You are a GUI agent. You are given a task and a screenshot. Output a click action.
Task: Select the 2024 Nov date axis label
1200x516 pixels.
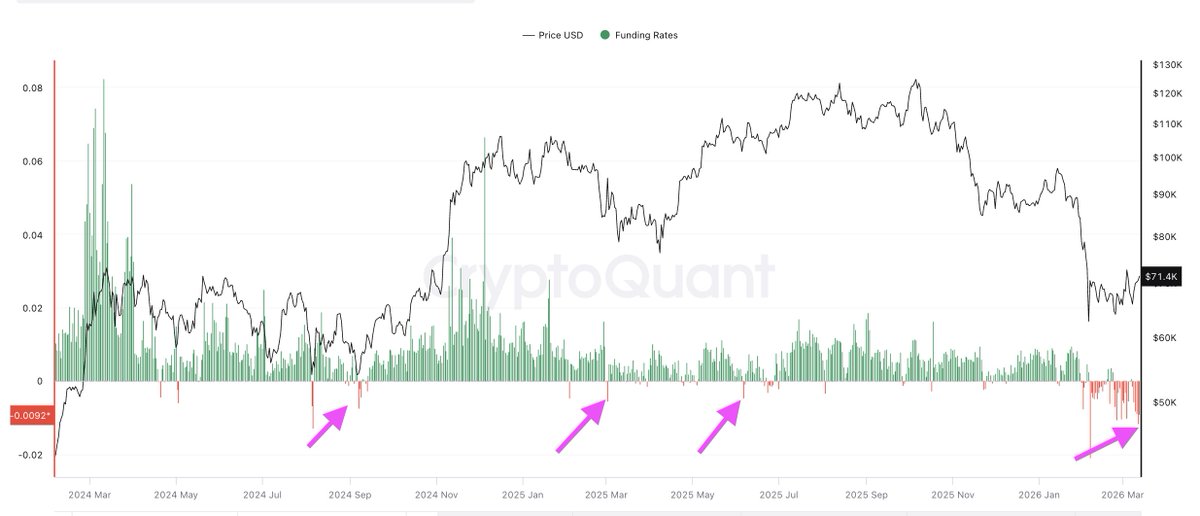point(436,494)
